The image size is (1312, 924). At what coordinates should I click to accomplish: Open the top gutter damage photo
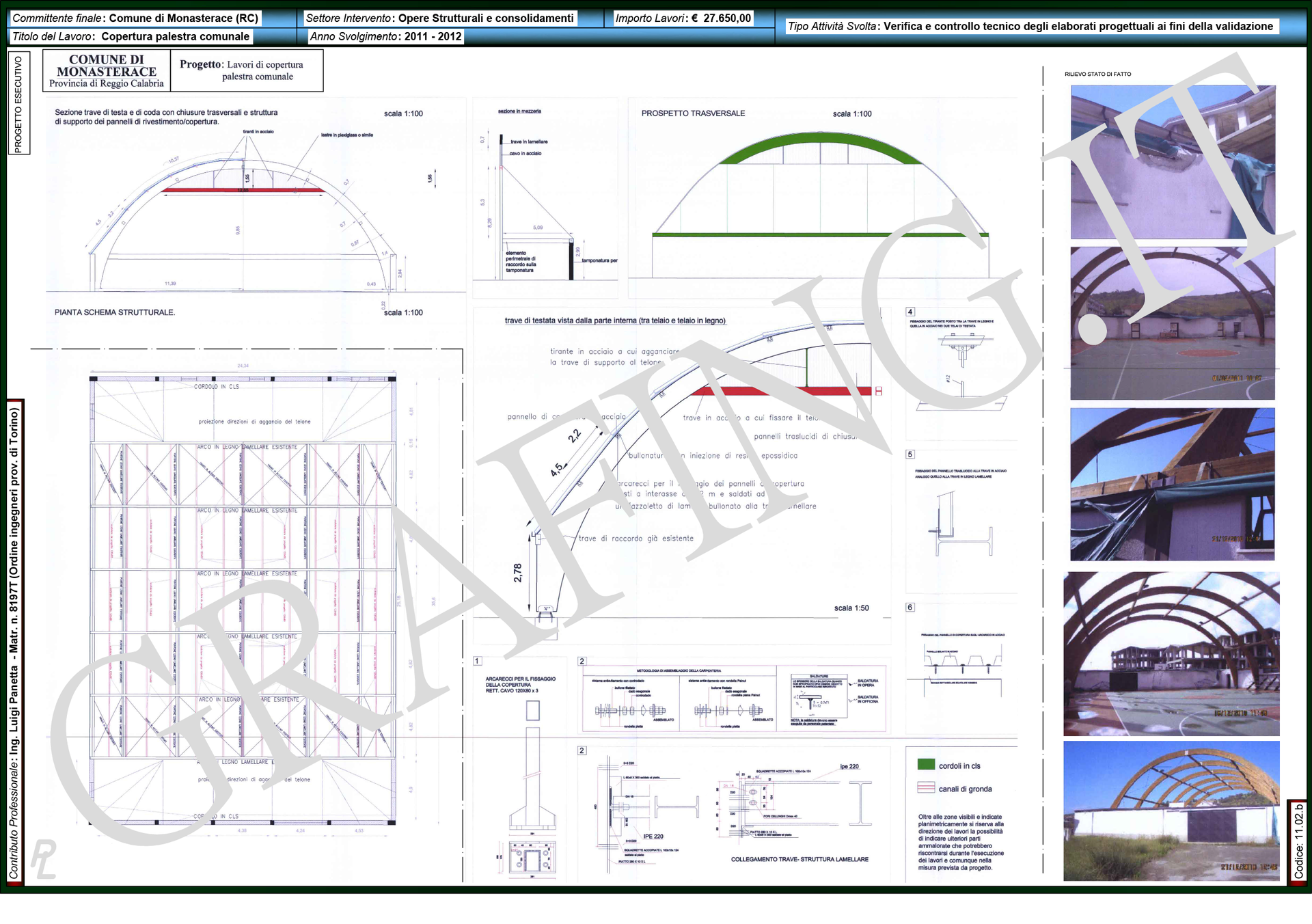(1173, 161)
